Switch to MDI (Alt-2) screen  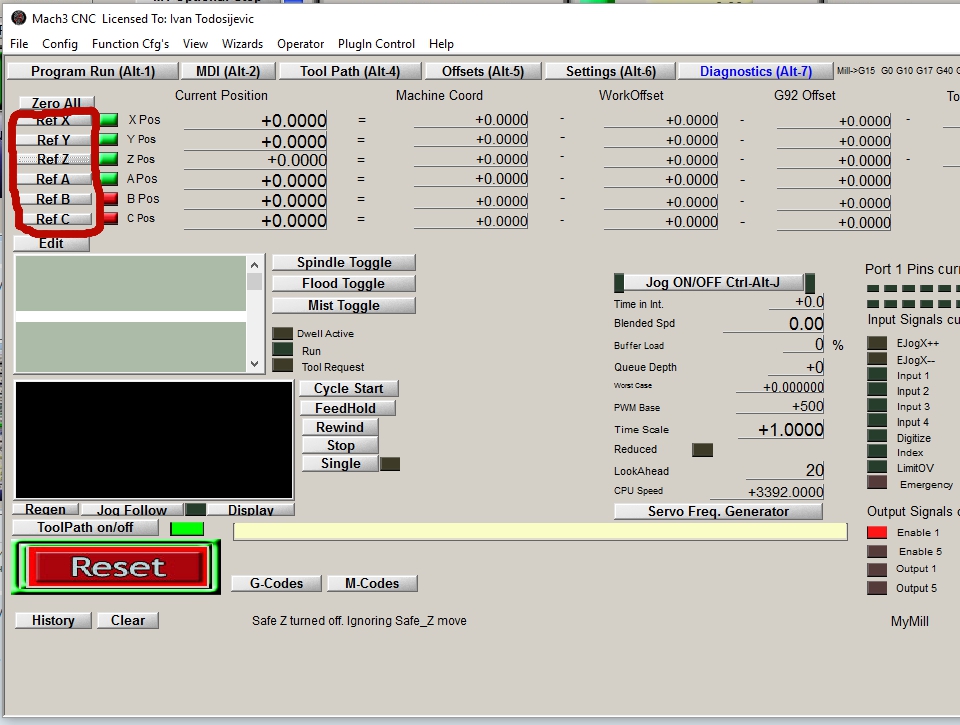tap(228, 72)
